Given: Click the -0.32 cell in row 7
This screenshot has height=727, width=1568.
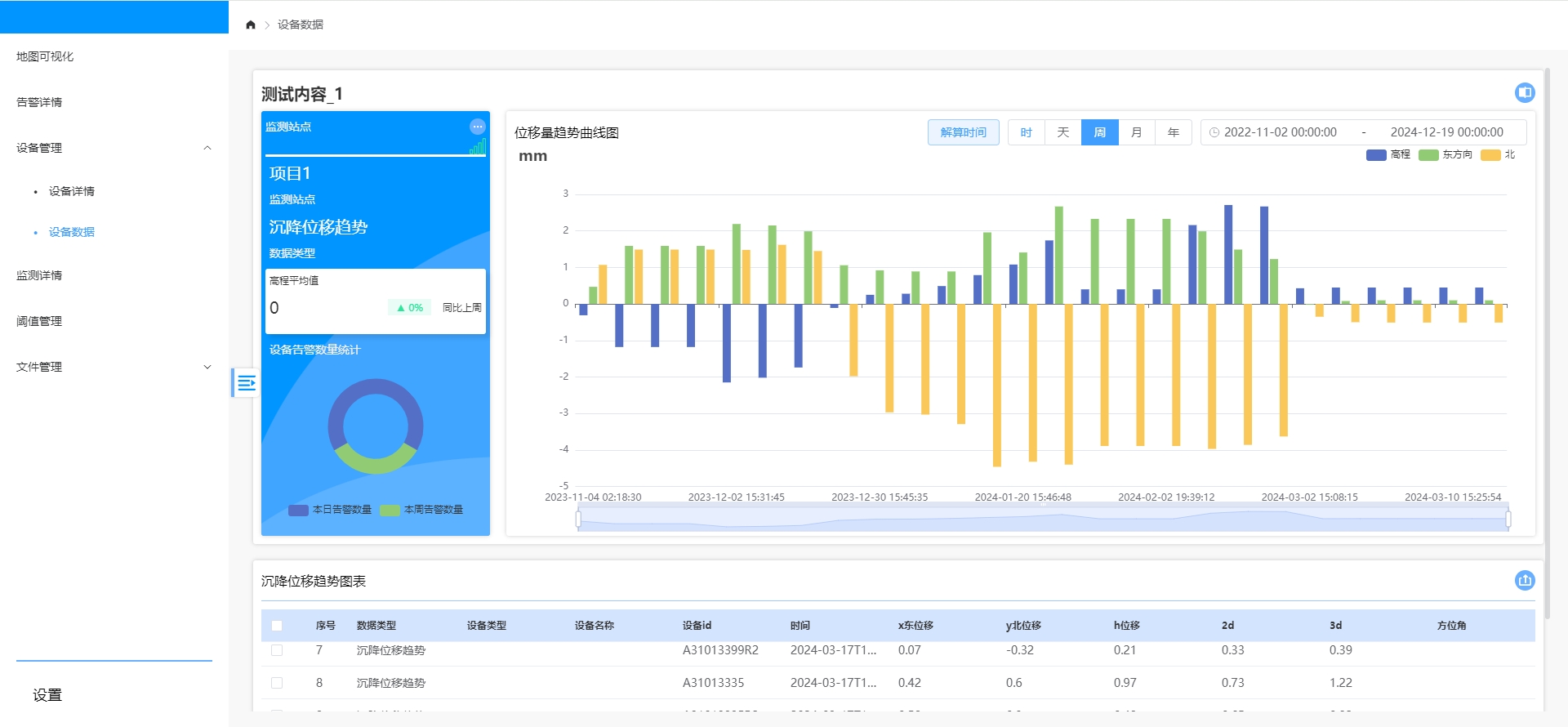Looking at the screenshot, I should (1020, 650).
